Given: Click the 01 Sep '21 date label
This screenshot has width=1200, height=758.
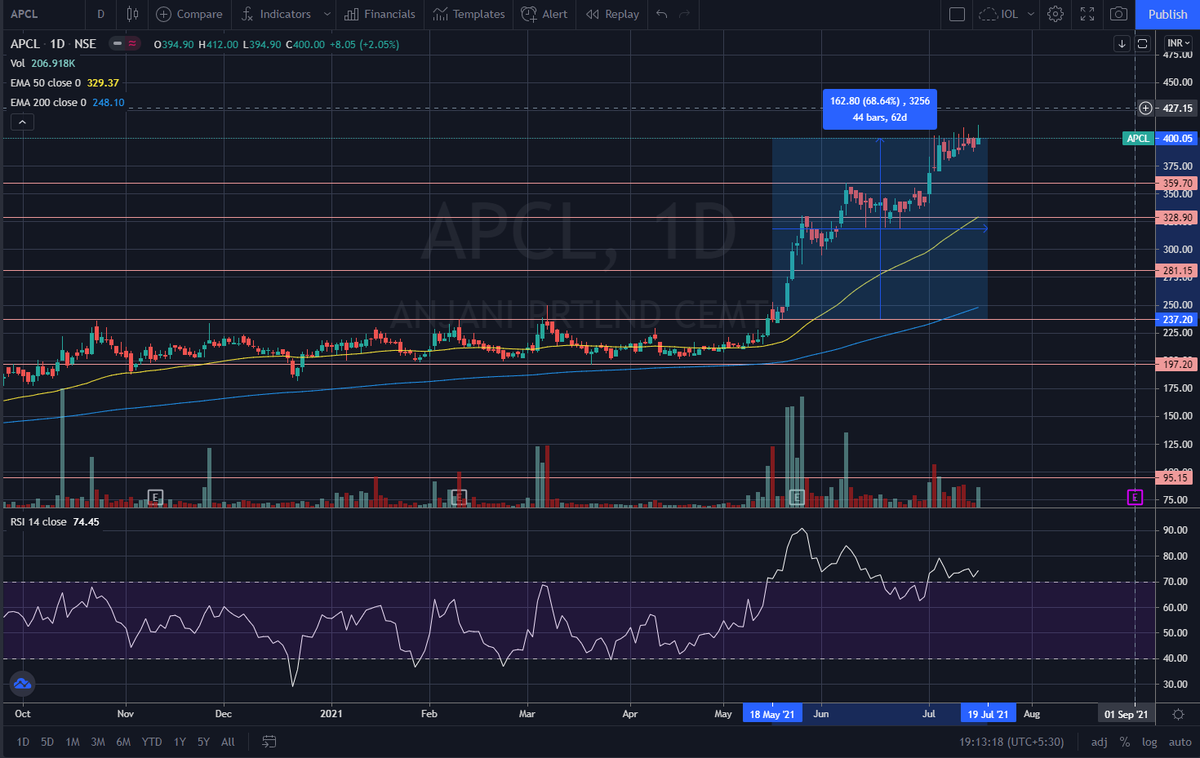Looking at the screenshot, I should (1126, 714).
